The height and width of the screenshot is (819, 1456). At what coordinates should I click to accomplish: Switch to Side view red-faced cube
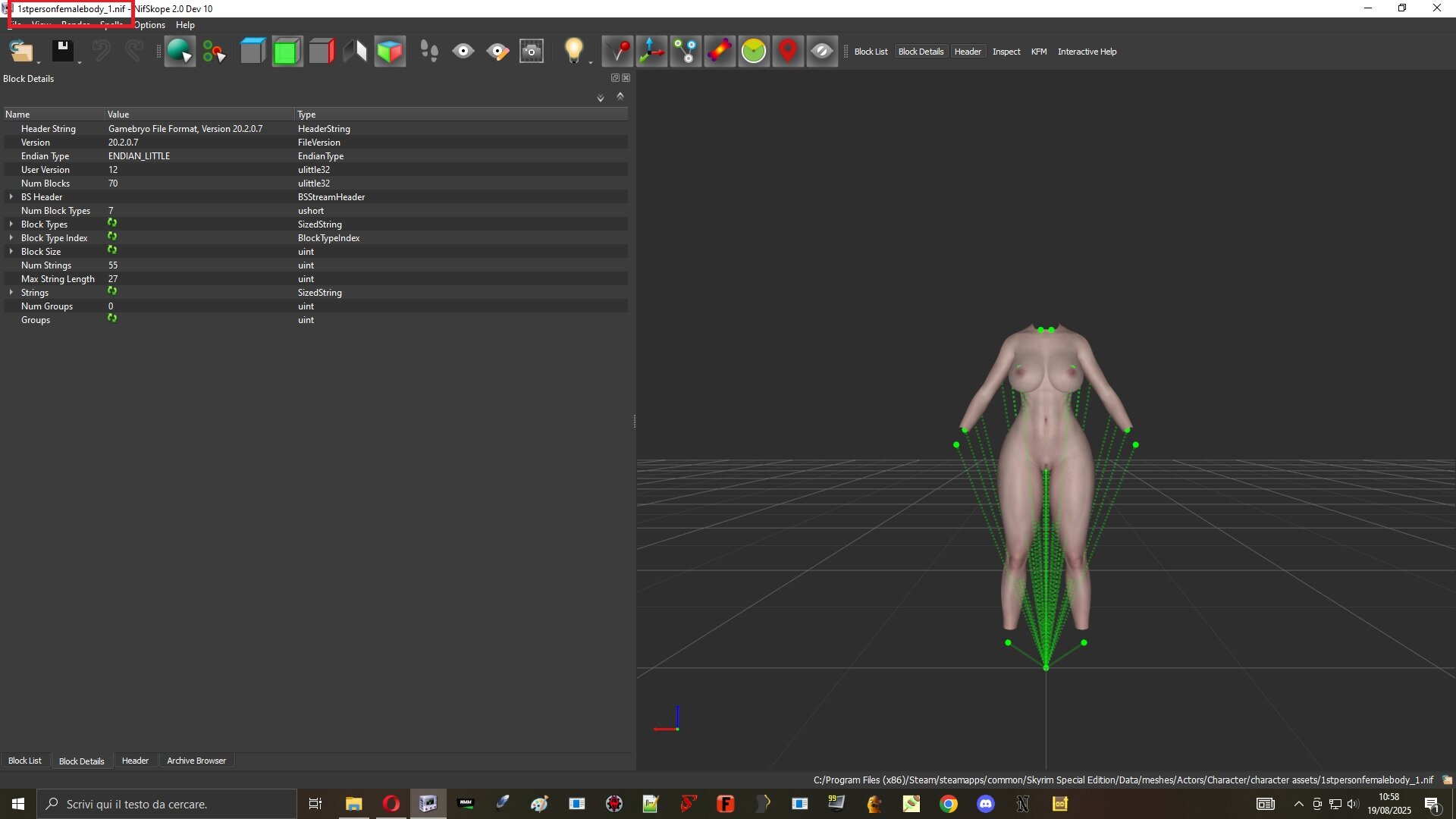[322, 52]
